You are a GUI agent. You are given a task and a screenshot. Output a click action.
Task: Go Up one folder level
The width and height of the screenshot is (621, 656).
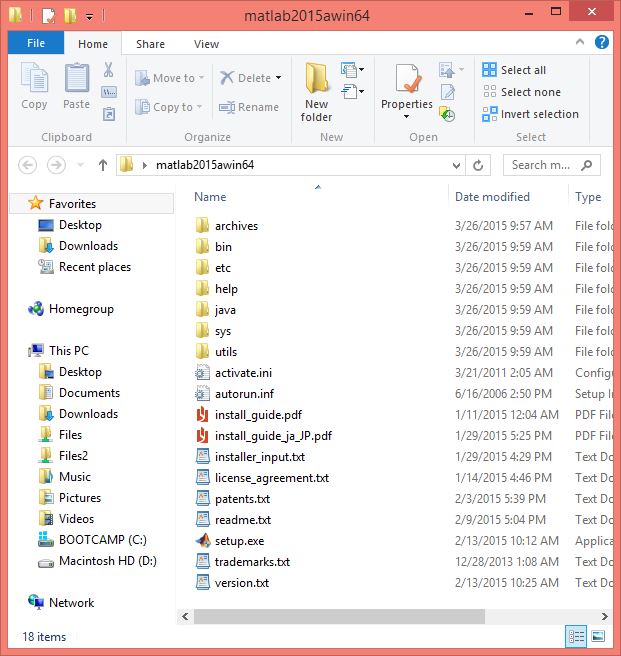click(103, 165)
